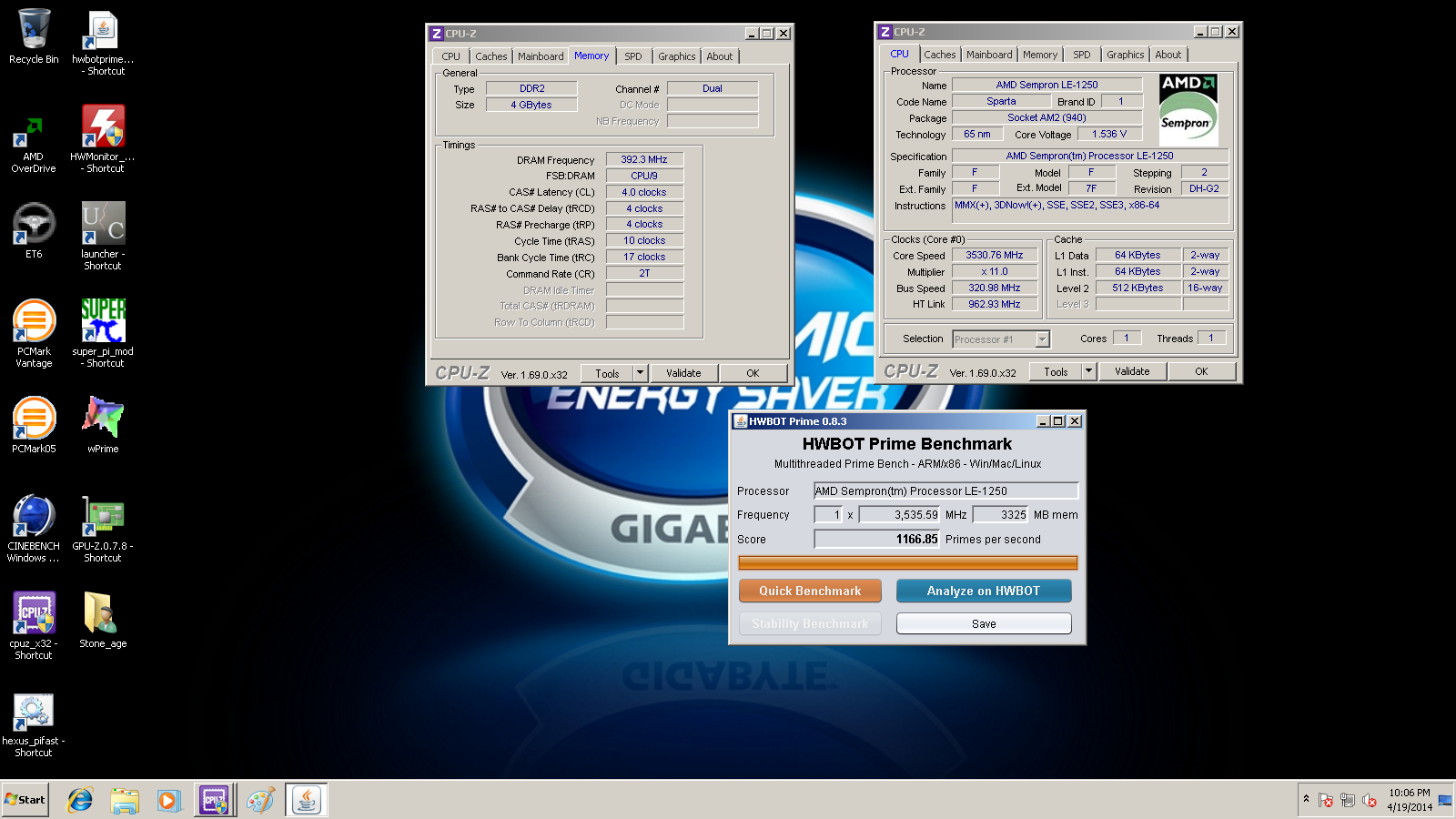Click OK in right CPU-Z window
Screen dimensions: 1456x819
[1201, 371]
